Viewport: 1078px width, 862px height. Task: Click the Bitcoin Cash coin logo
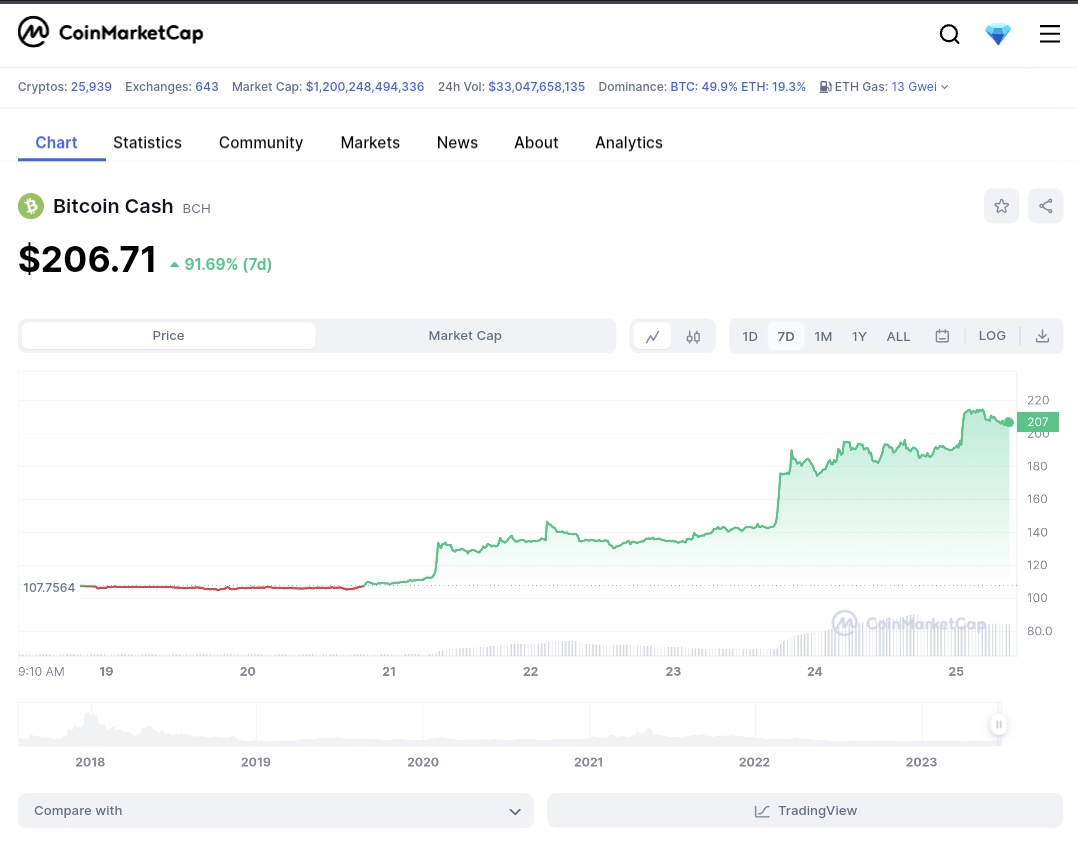pos(31,206)
